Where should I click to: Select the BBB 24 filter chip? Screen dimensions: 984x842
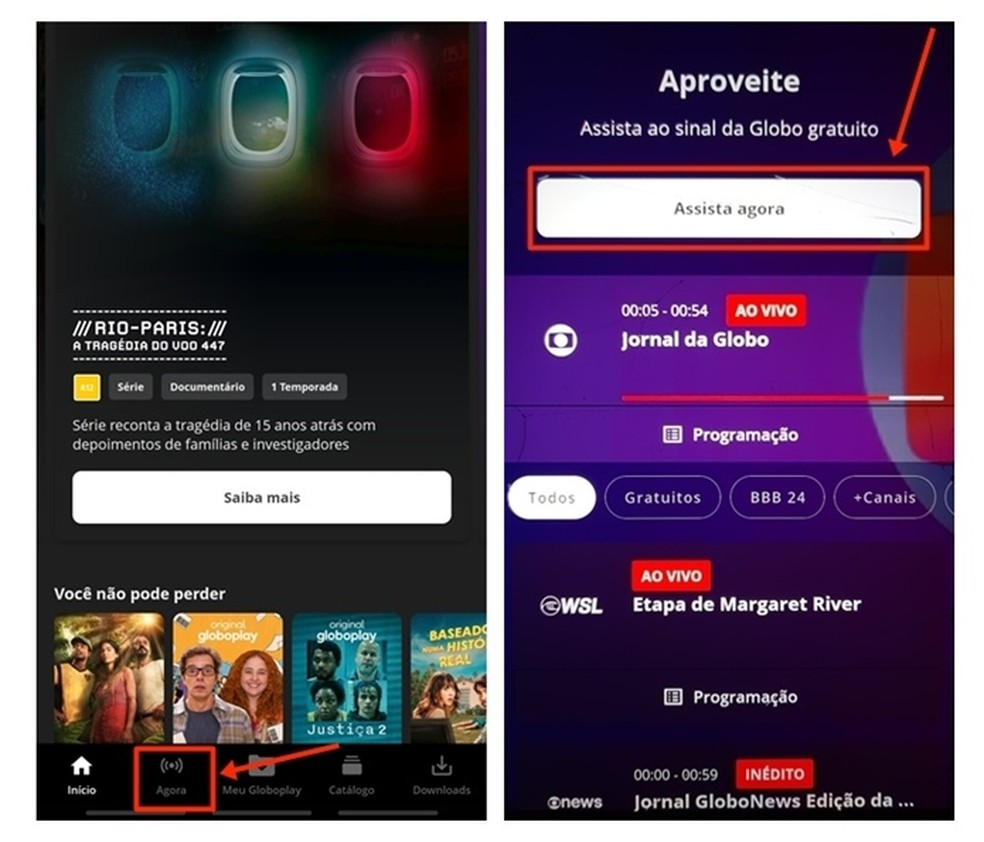[x=777, y=498]
